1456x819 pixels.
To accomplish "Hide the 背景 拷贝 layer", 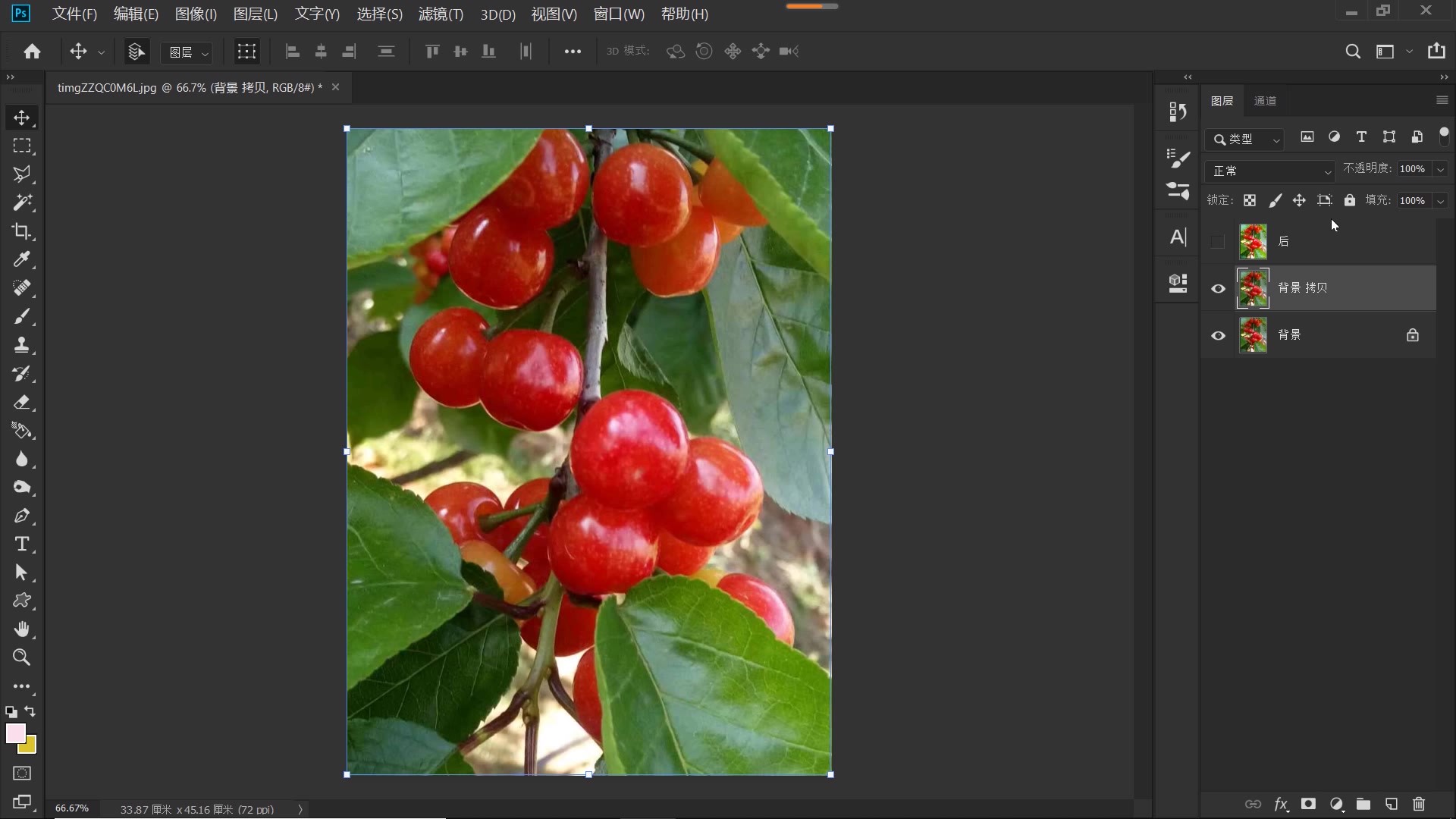I will (x=1218, y=288).
